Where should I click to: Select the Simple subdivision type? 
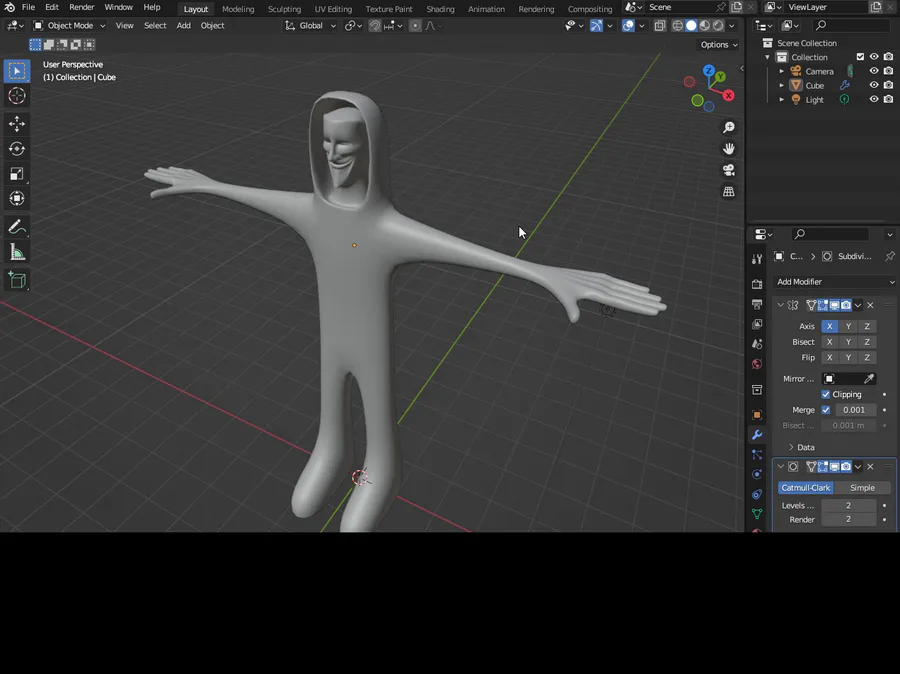click(862, 488)
